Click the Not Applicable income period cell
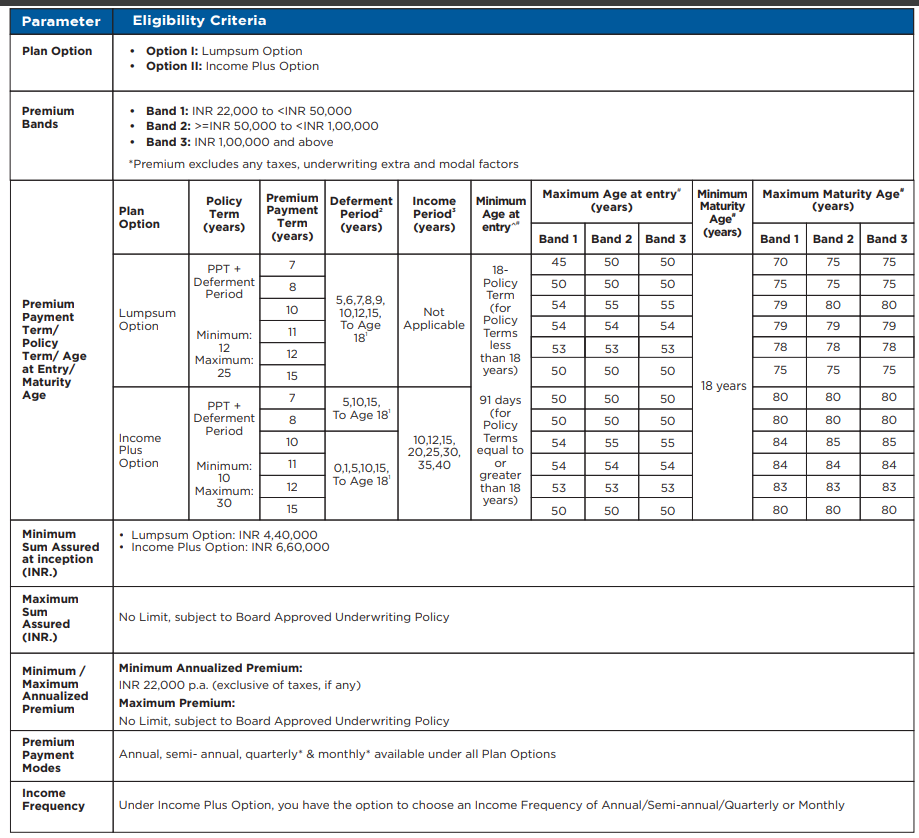 click(x=434, y=318)
